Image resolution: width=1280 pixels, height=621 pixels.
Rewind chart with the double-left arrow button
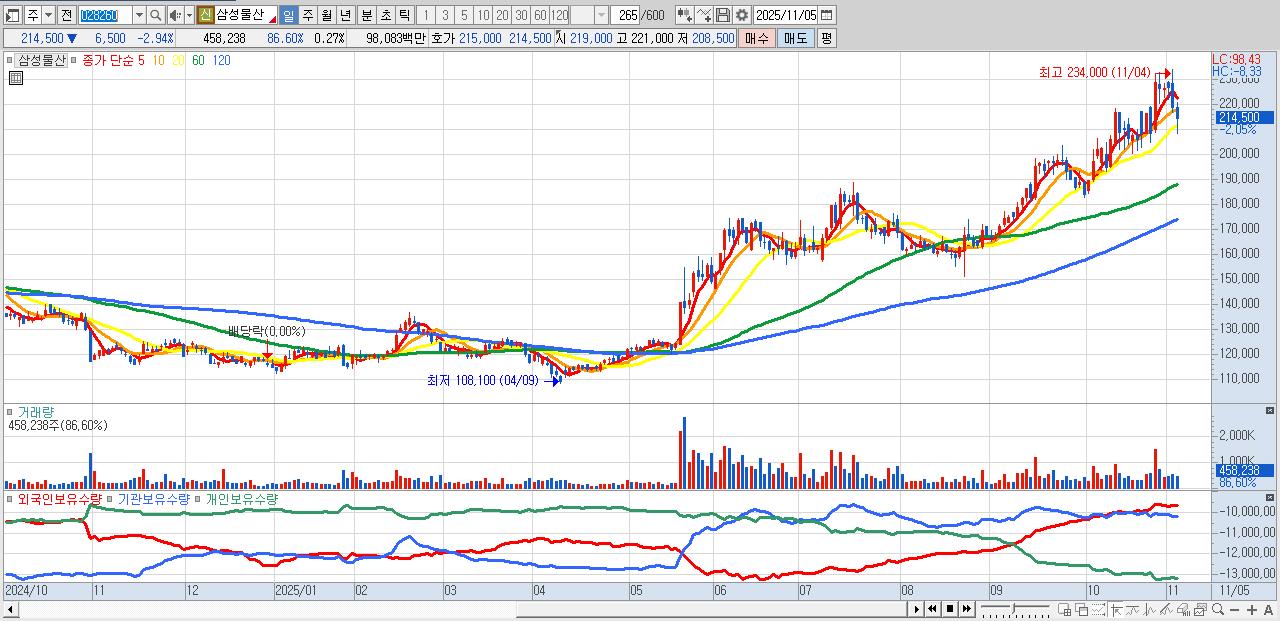point(932,609)
